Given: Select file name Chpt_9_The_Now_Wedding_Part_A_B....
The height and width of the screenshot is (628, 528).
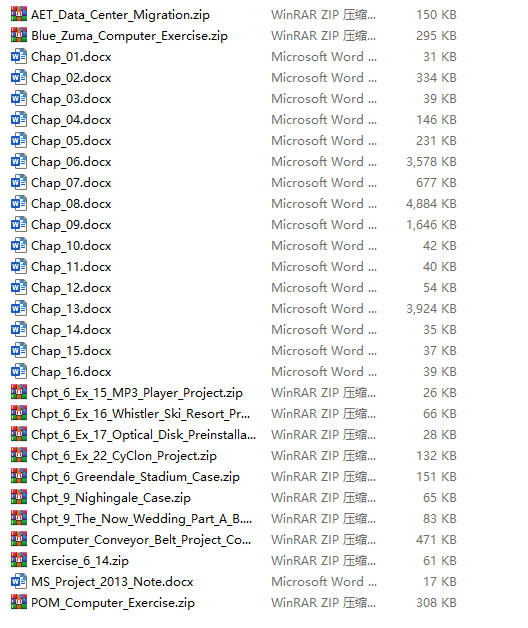Looking at the screenshot, I should click(141, 519).
